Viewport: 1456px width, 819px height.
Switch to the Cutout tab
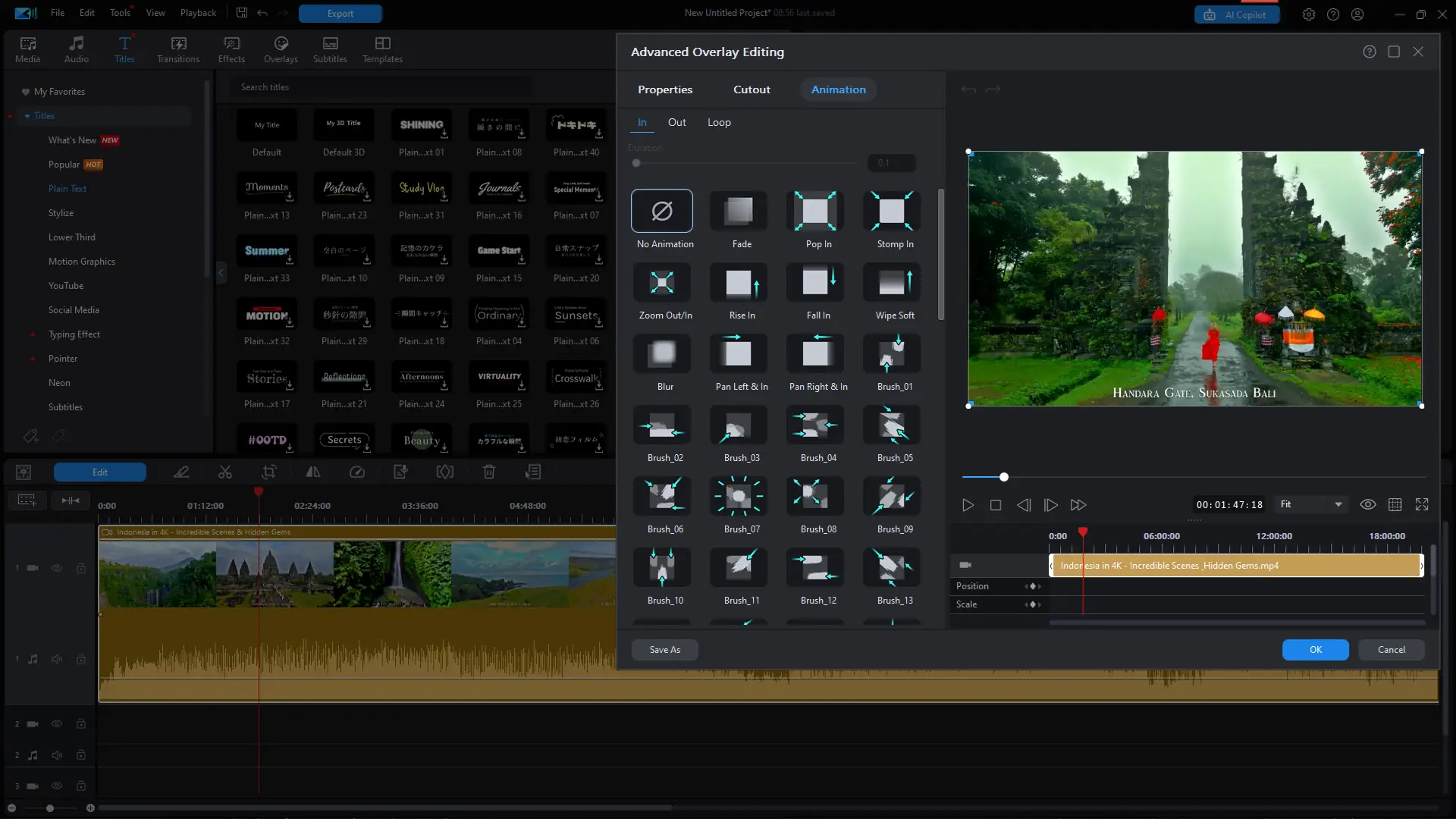[x=751, y=89]
